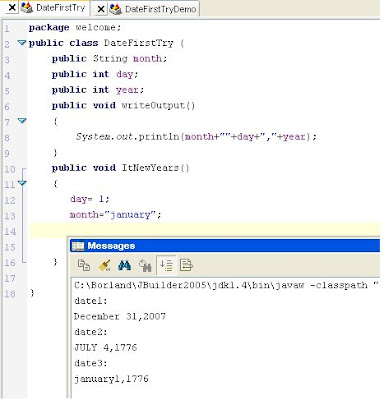Screen dimensions: 384x400
Task: Click the 'date3:' output line
Action: [91, 363]
